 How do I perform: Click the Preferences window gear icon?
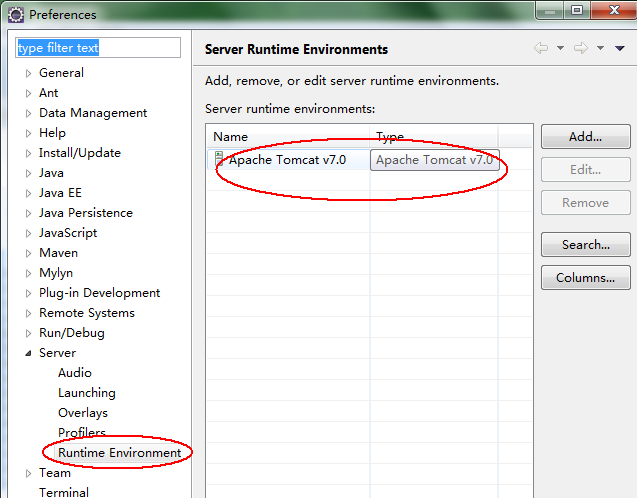(x=16, y=15)
